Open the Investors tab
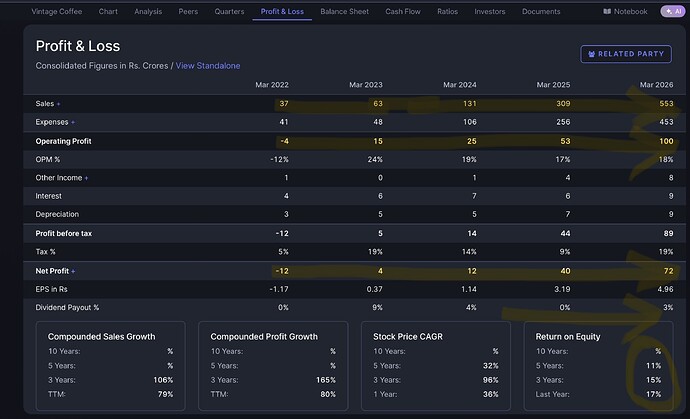Viewport: 690px width, 419px height. point(490,11)
